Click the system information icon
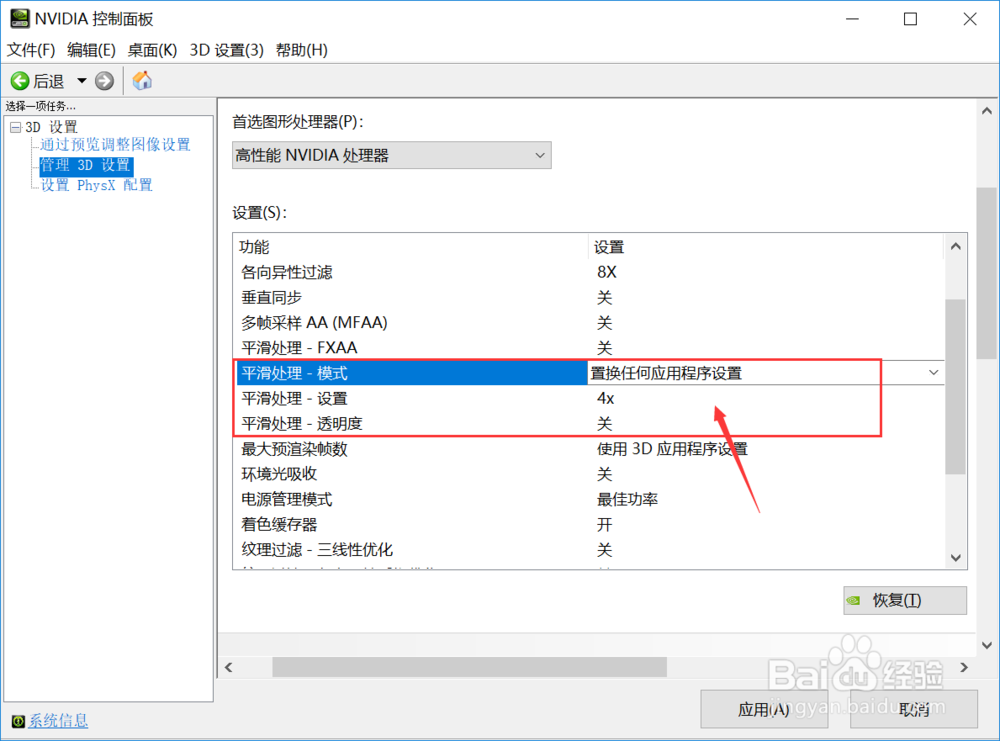 (18, 721)
